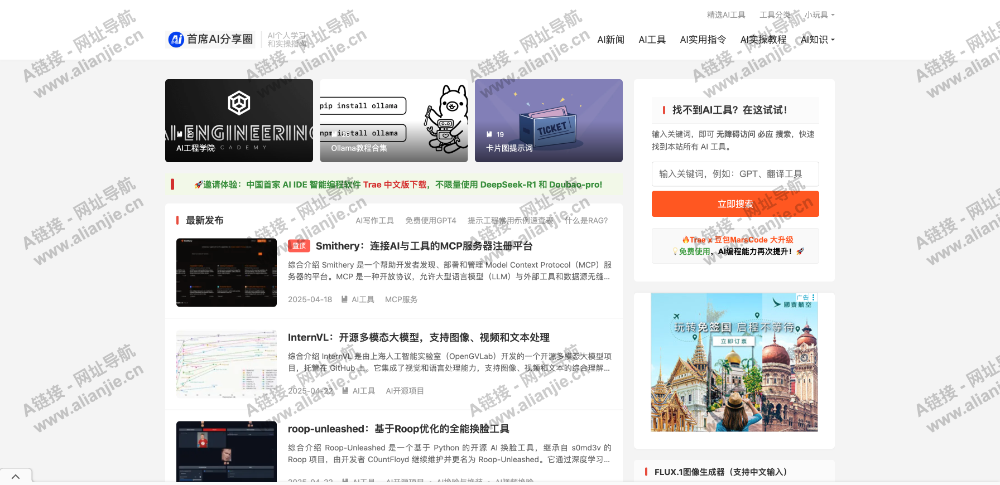Open the AI实用指令 nav item
This screenshot has height=485, width=1000.
[703, 40]
